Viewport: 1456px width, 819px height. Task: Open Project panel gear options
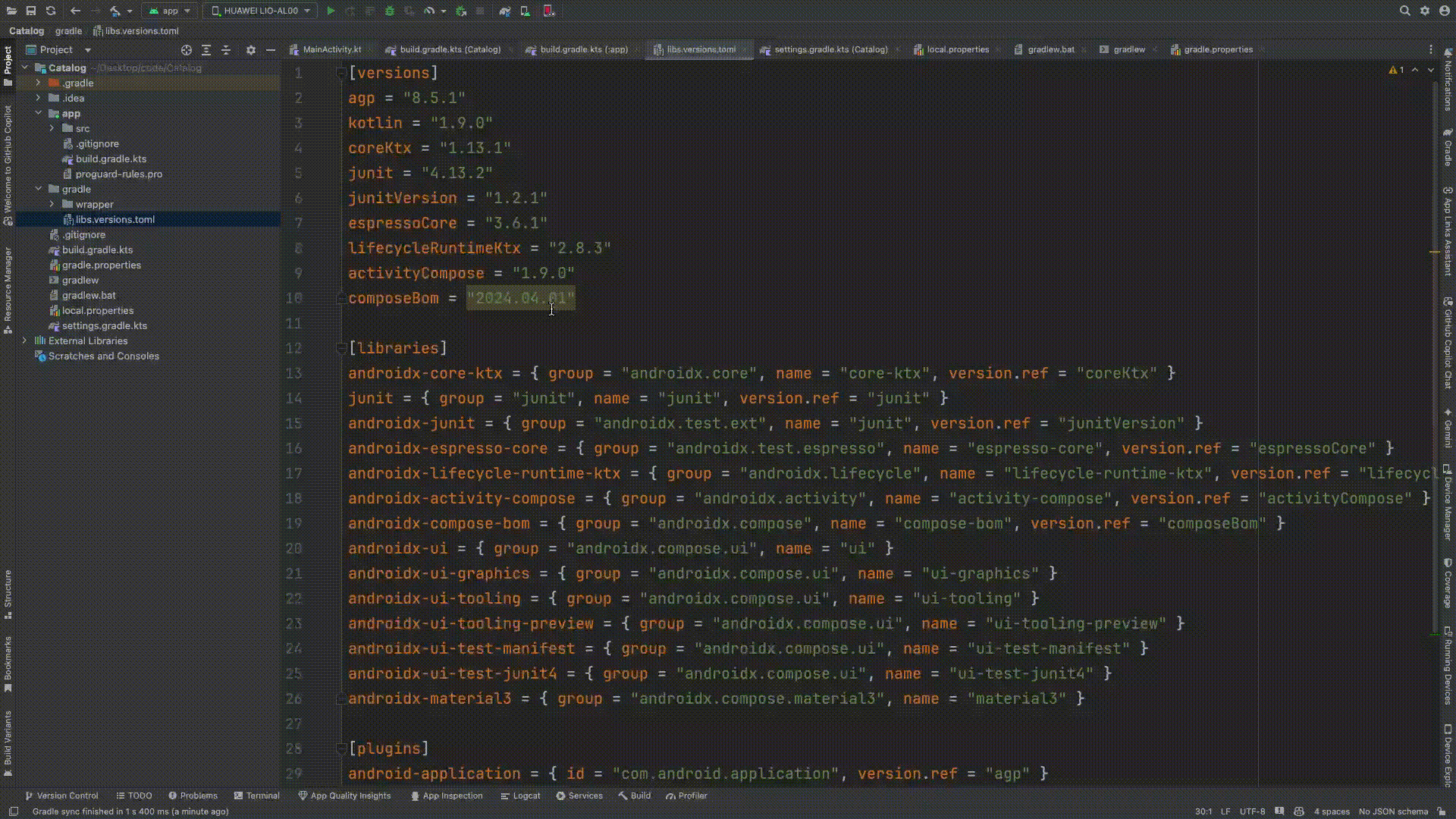click(251, 50)
